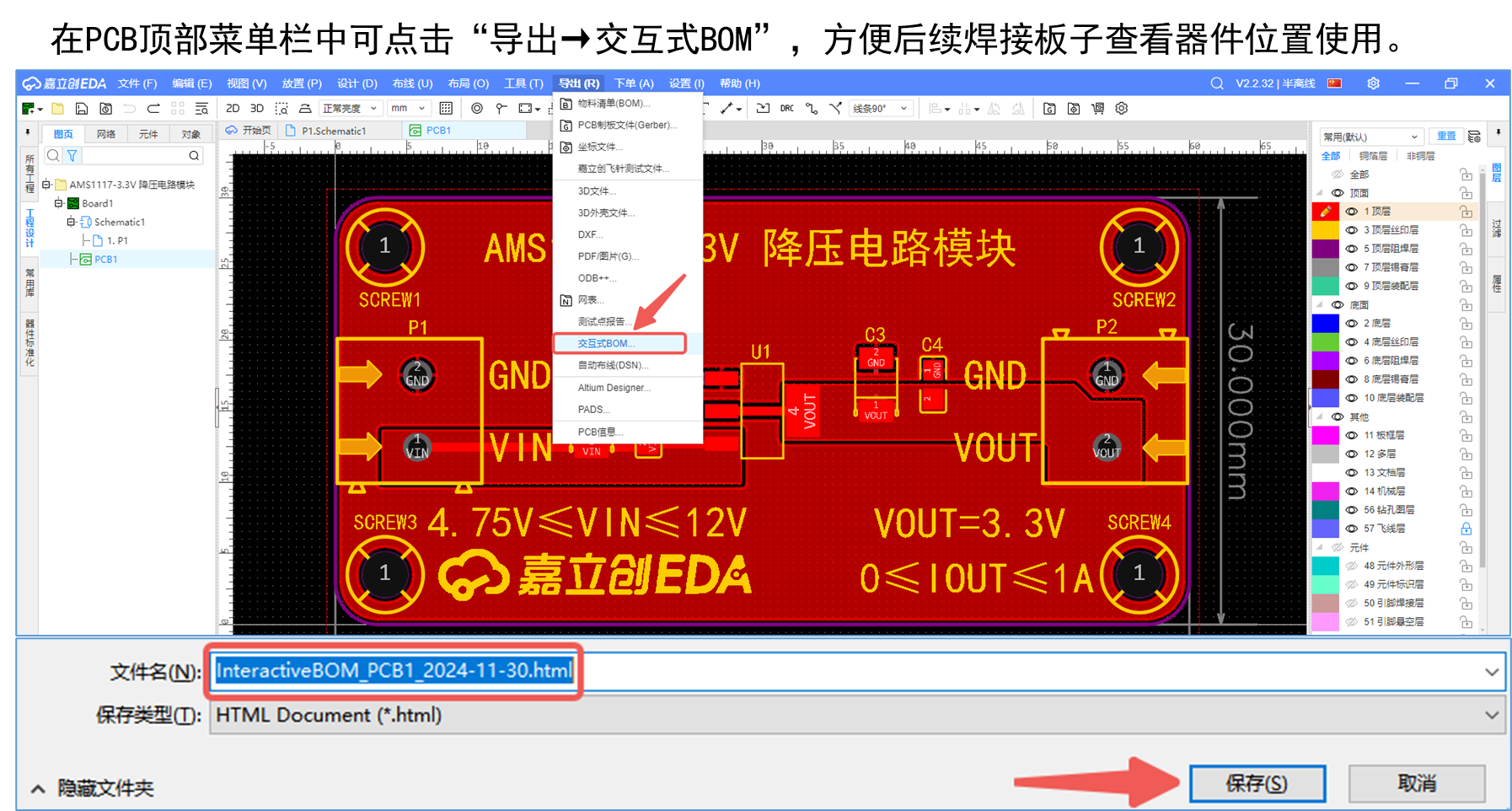The width and height of the screenshot is (1512, 811).
Task: Hide the 3 顶层丝印层 layer
Action: pos(1351,230)
